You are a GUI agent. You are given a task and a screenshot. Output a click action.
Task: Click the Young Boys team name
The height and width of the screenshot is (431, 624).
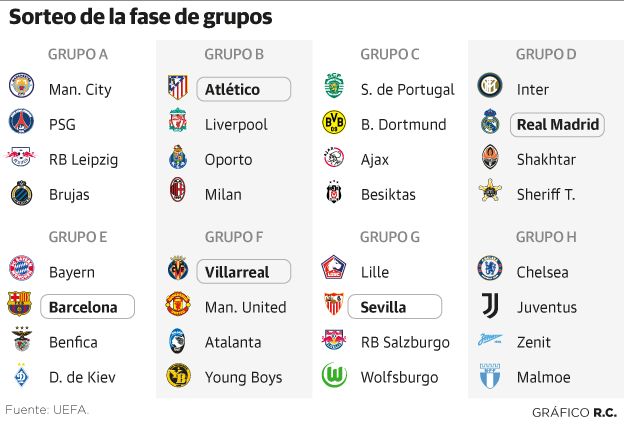pos(243,377)
